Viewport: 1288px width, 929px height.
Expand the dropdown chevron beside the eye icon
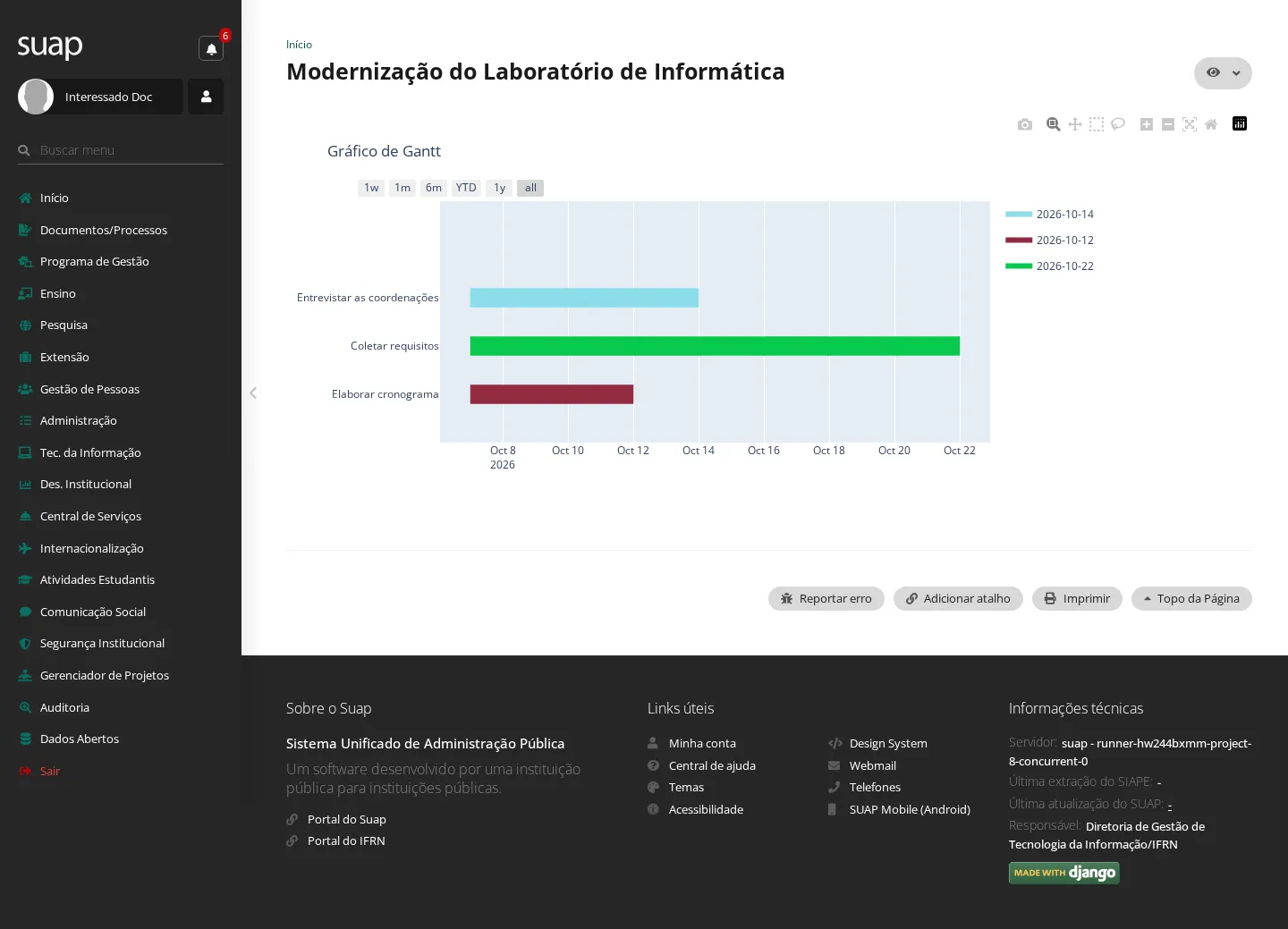1236,73
